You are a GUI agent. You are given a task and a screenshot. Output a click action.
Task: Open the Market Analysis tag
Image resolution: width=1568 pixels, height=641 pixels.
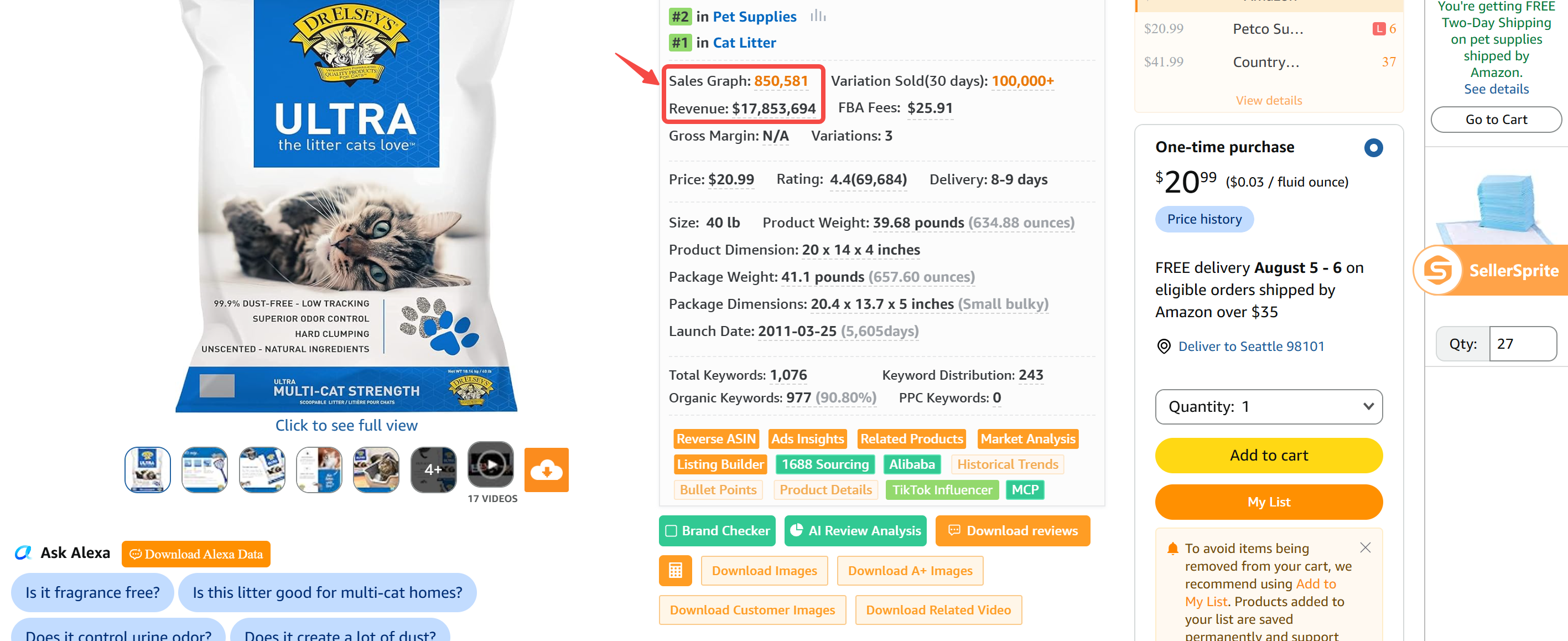1027,438
